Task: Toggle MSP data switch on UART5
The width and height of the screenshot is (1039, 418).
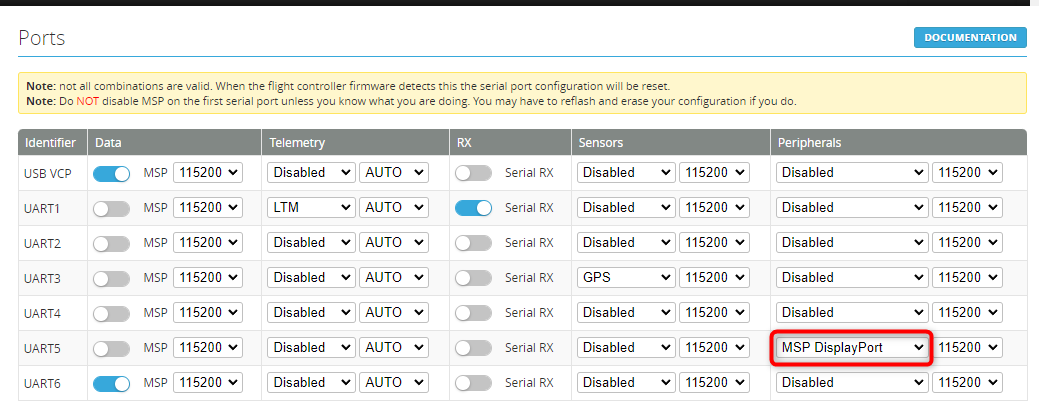Action: pos(111,347)
